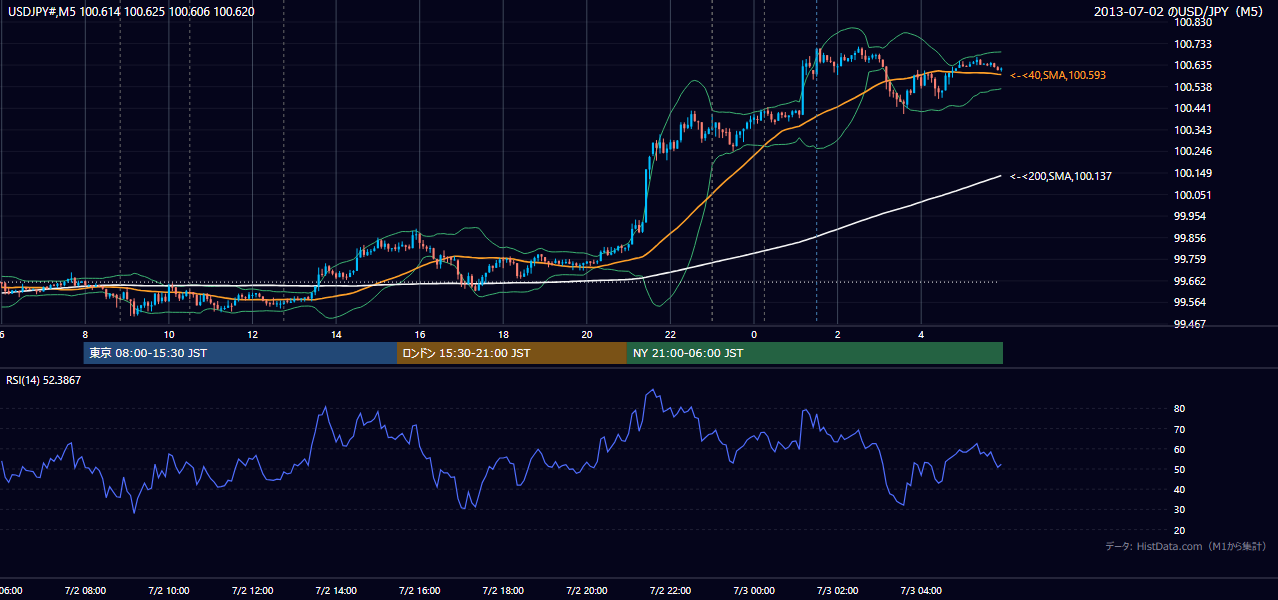Click hour label 8 under the price chart
Image resolution: width=1278 pixels, height=600 pixels.
pyautogui.click(x=85, y=335)
